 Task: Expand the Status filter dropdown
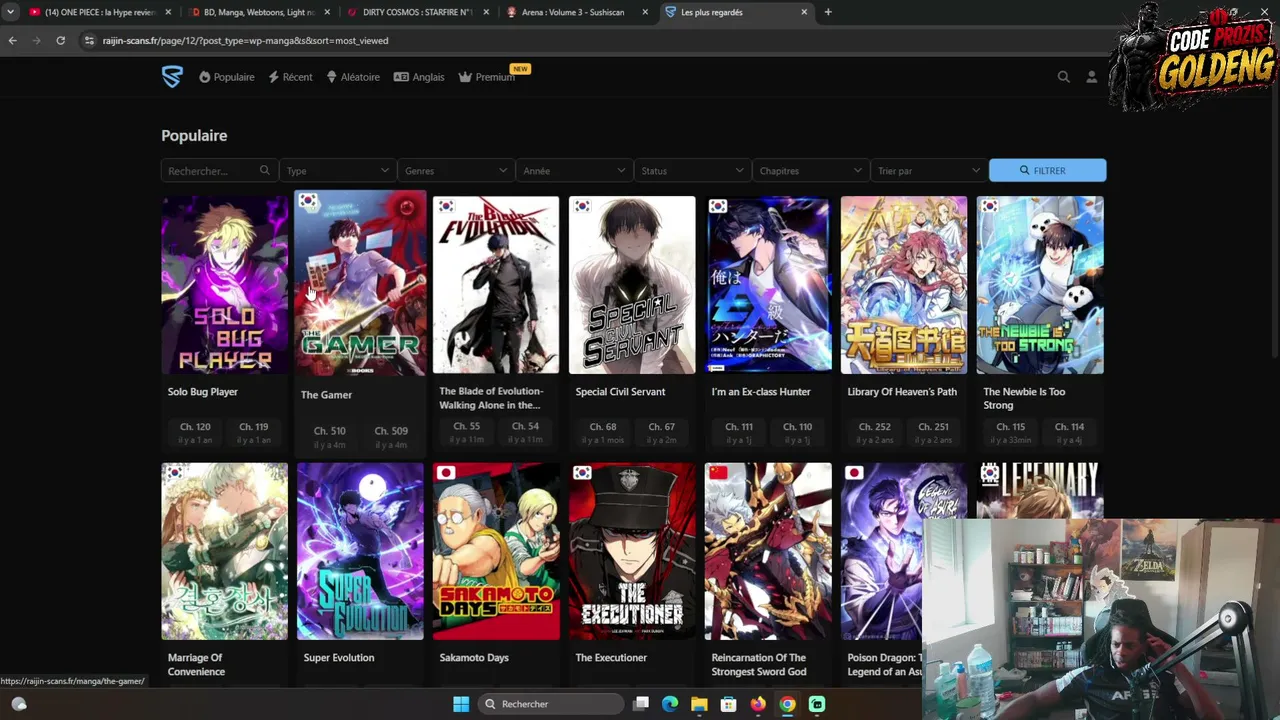tap(692, 171)
